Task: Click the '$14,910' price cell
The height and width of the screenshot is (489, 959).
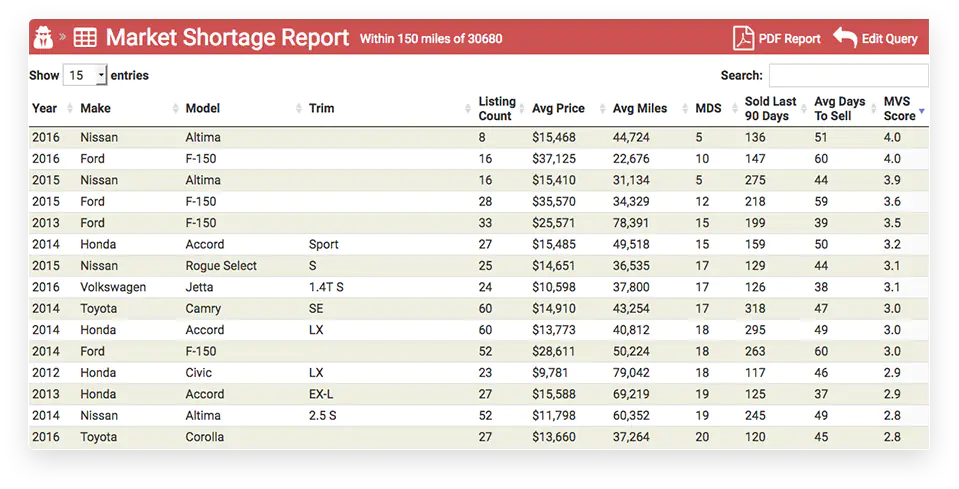Action: [554, 309]
